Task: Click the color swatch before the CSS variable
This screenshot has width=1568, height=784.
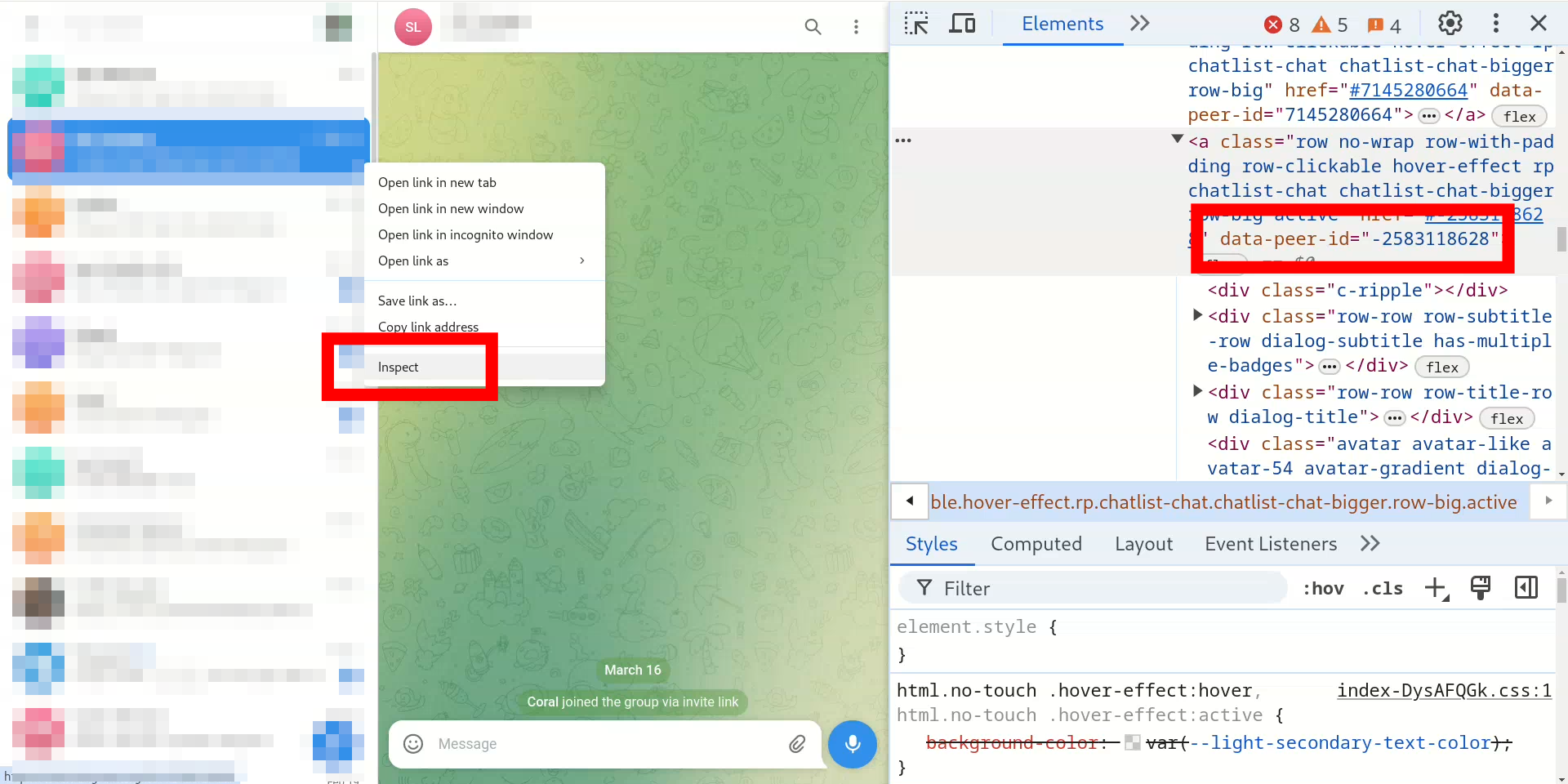Action: coord(1132,742)
